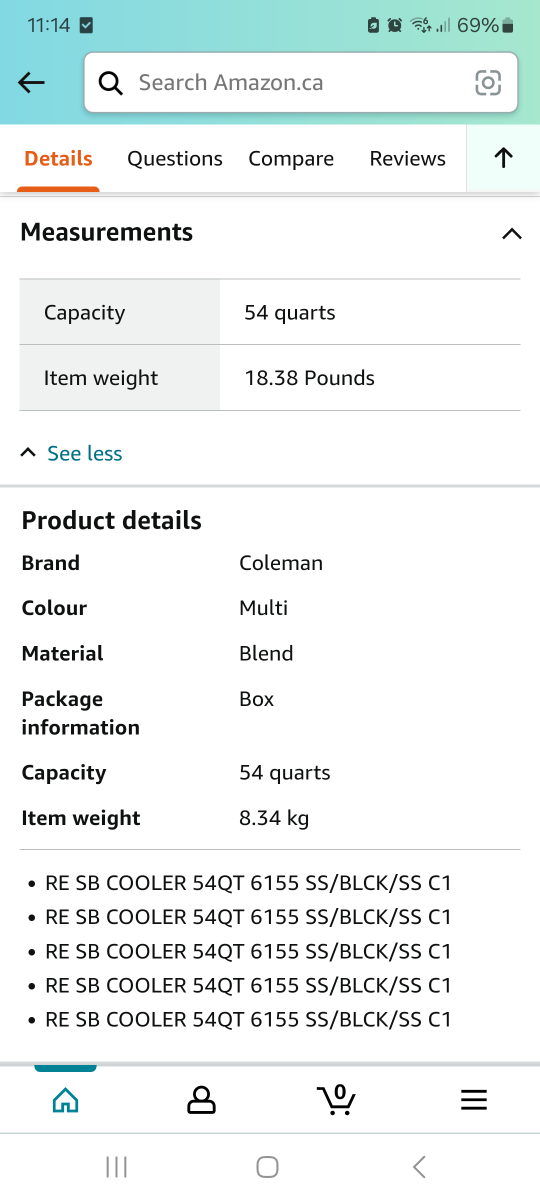The image size is (540, 1200).
Task: Tap Android home navigation button
Action: (x=267, y=1166)
